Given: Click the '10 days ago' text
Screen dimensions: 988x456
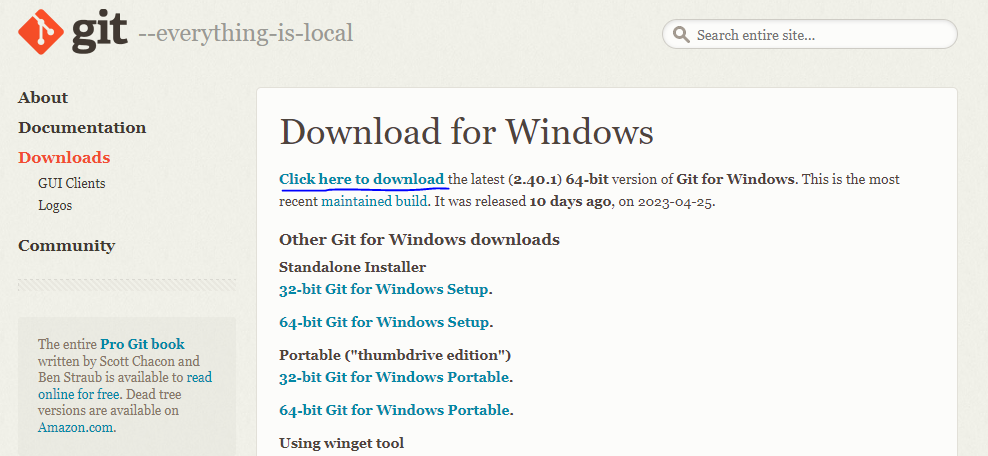Looking at the screenshot, I should point(570,202).
